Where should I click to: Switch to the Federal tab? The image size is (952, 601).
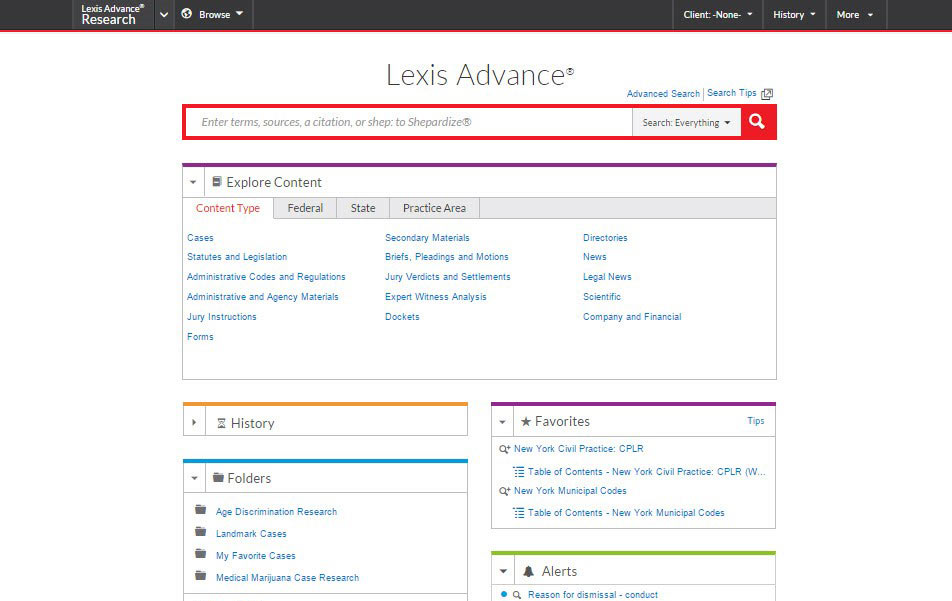(305, 208)
